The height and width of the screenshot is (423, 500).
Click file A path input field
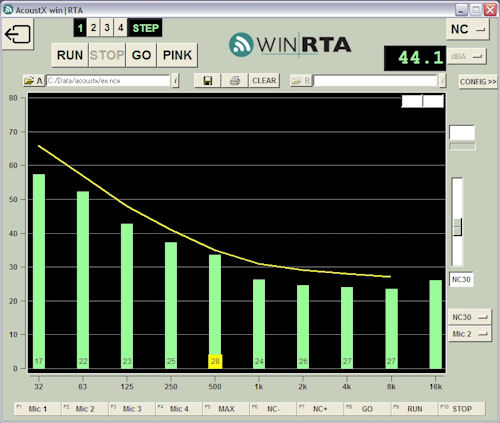coord(108,81)
